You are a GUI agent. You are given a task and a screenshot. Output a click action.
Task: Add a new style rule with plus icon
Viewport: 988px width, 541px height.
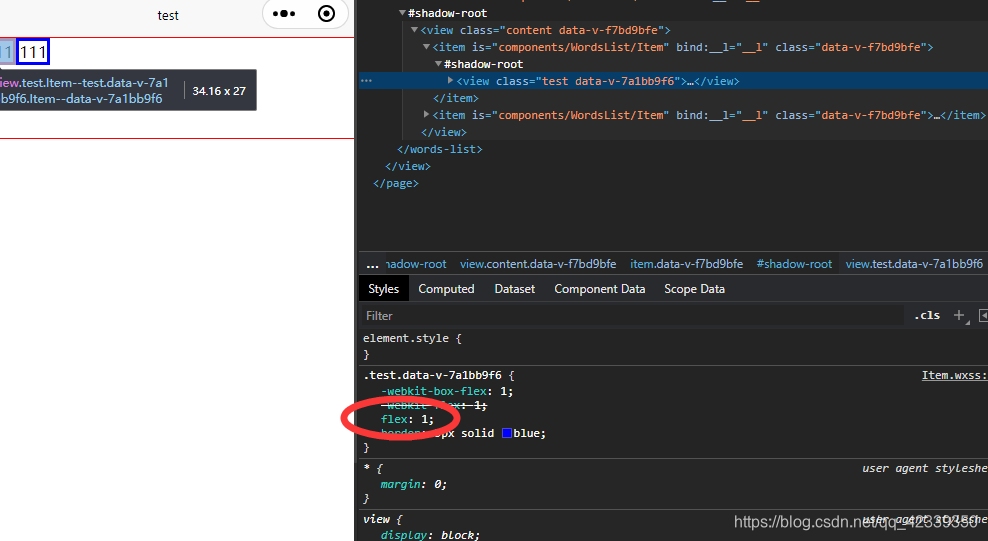(959, 315)
